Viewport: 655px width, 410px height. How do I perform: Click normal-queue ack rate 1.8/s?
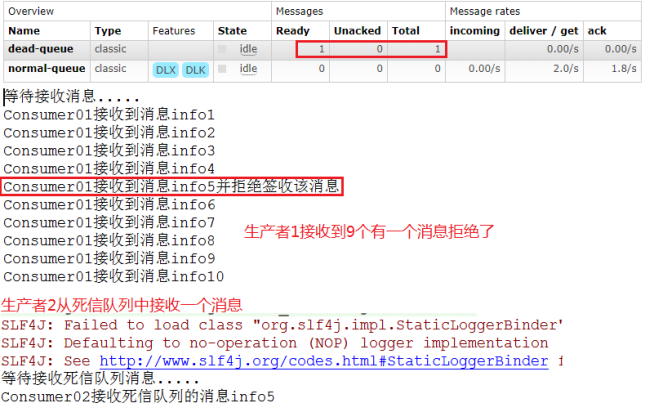click(624, 69)
